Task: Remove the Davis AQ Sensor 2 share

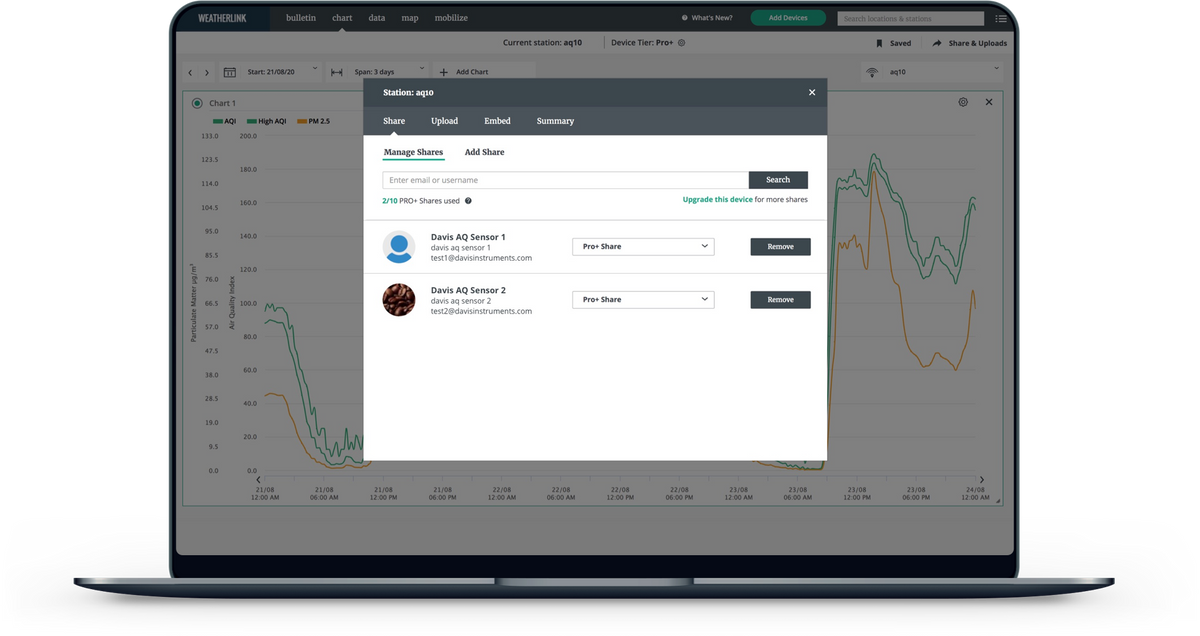Action: pos(780,299)
